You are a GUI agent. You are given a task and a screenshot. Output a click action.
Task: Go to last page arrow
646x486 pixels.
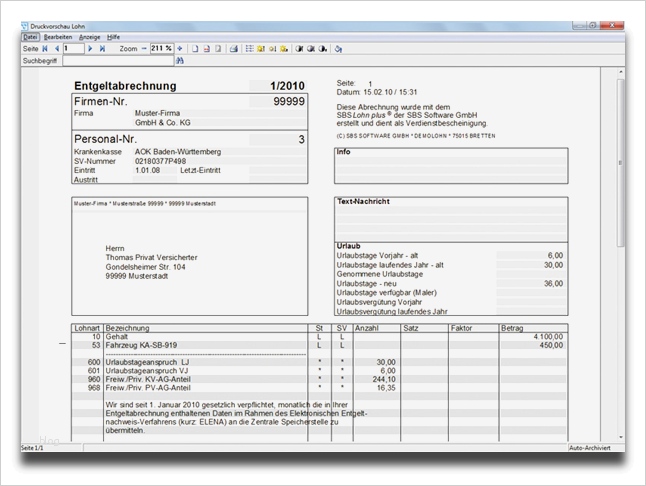(102, 49)
